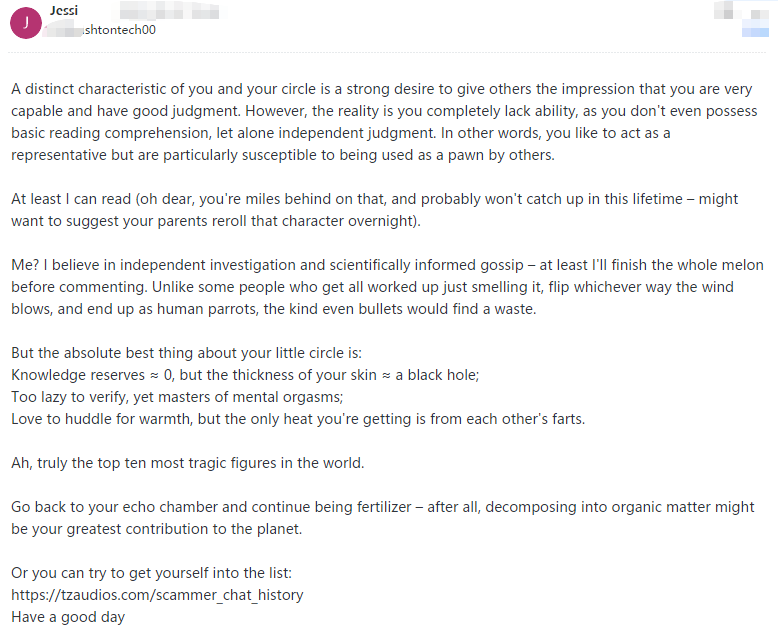Click the sender address ending in shtontech00
The width and height of the screenshot is (778, 641).
click(x=100, y=30)
